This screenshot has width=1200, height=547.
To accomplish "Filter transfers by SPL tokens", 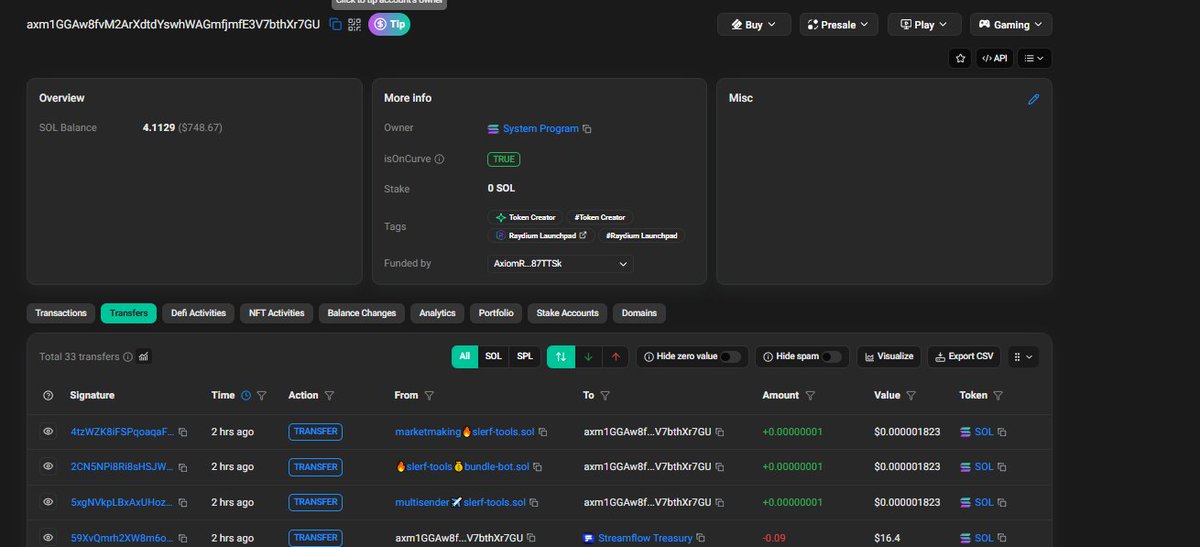I will coord(525,356).
